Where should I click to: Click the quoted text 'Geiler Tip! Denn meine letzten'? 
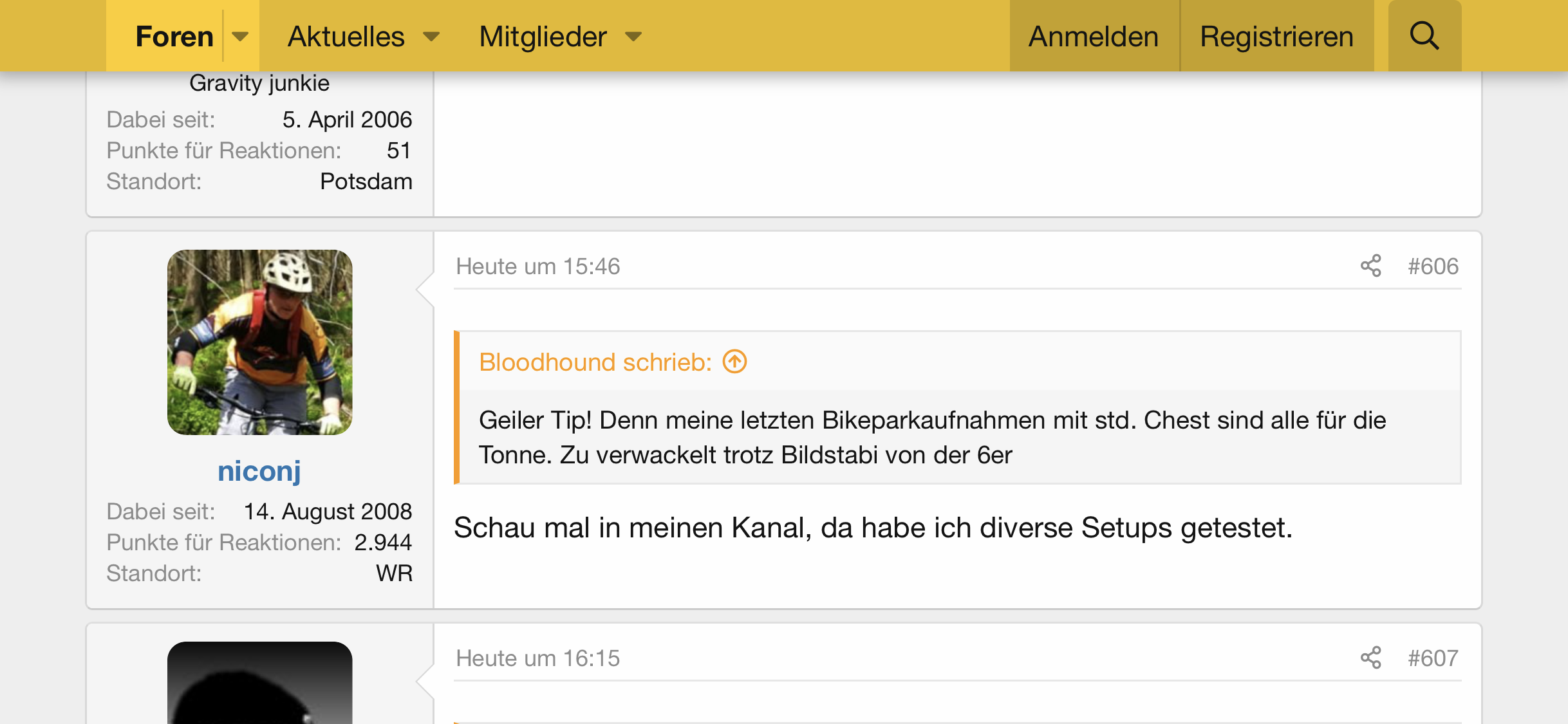pyautogui.click(x=648, y=420)
